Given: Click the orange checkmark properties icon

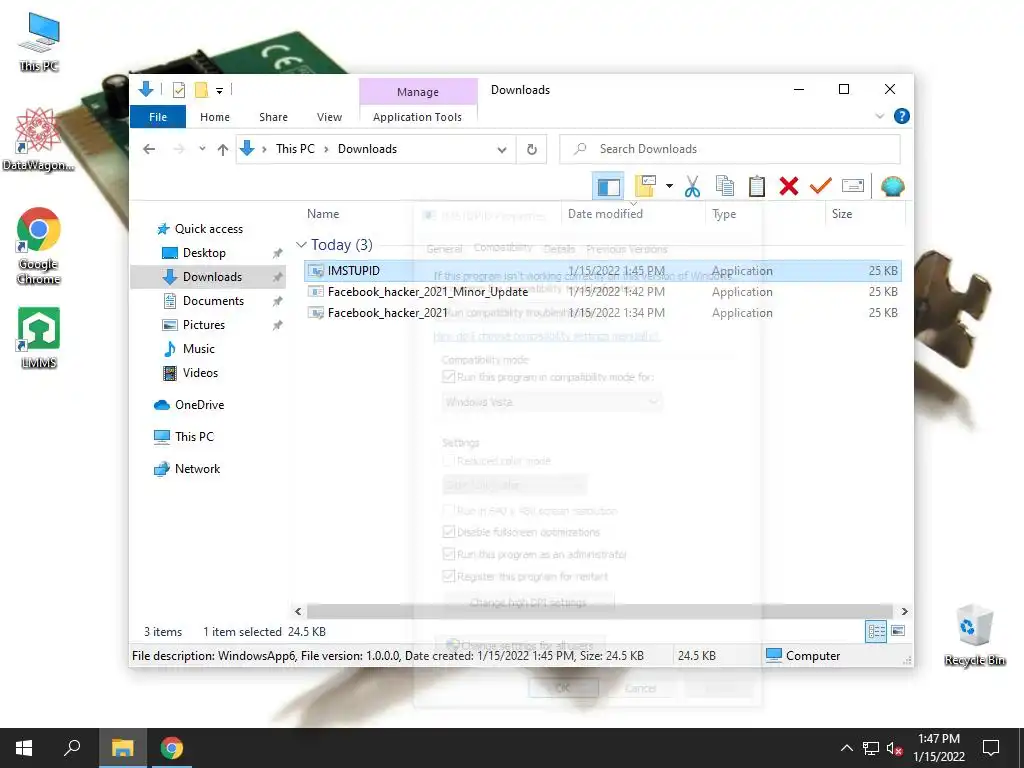Looking at the screenshot, I should coord(820,186).
